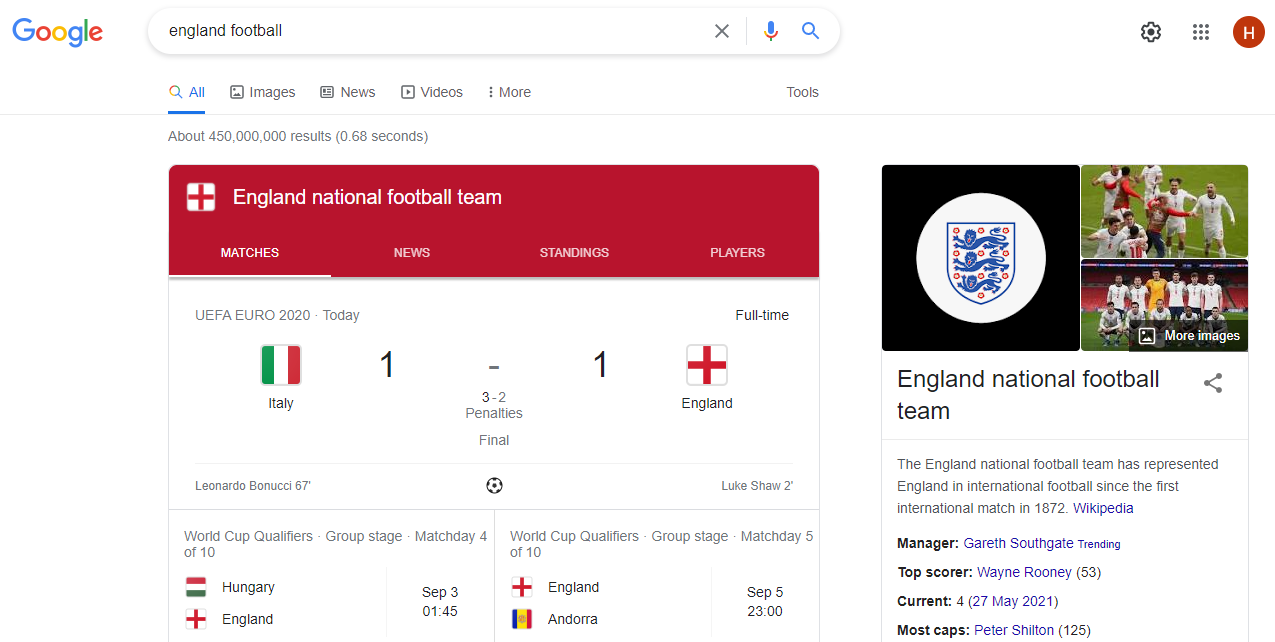Click the England vs Andorra fixture time

pos(765,602)
